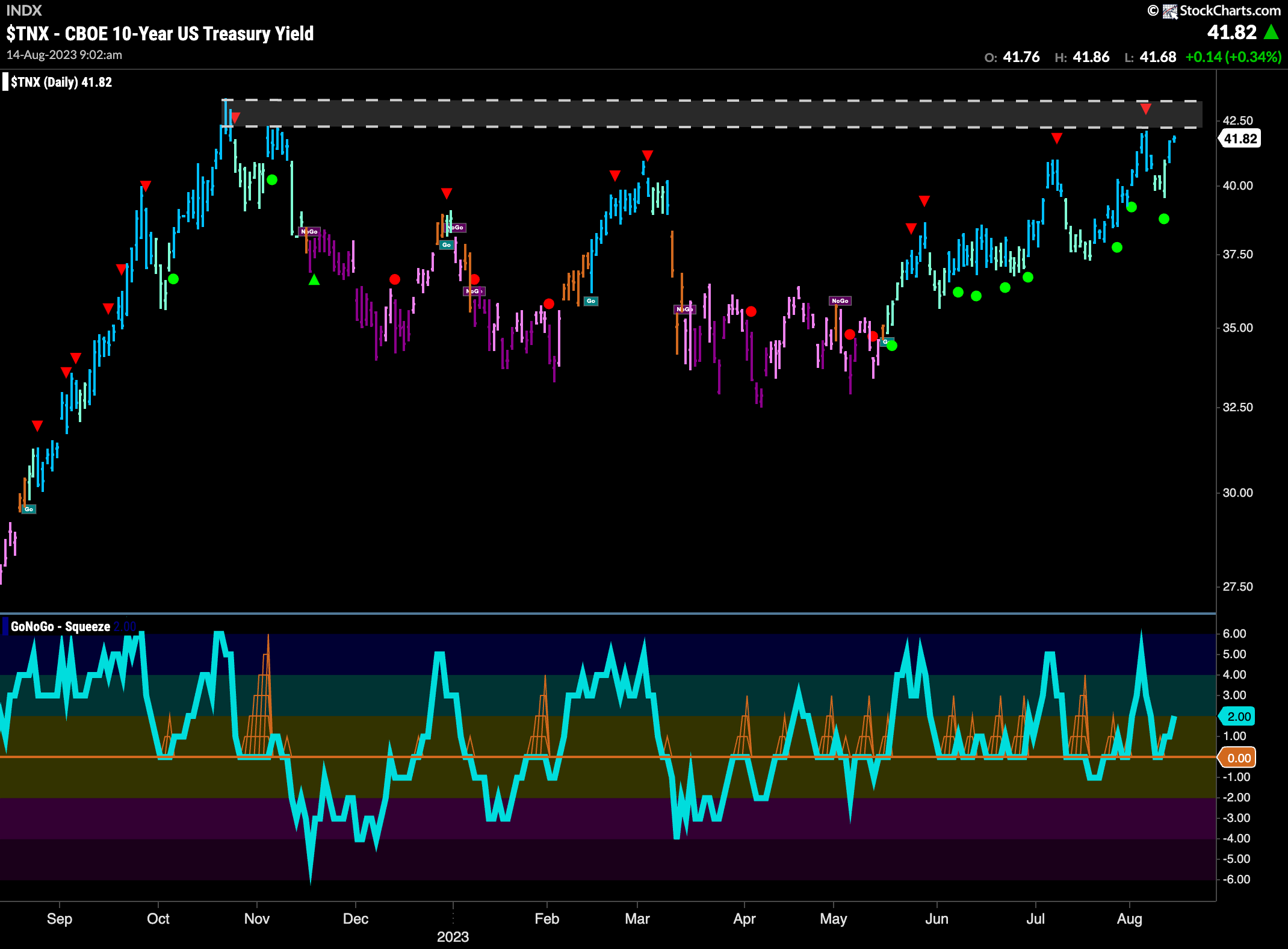This screenshot has width=1288, height=949.
Task: Click the 27.50 price axis label
Action: click(x=1238, y=587)
